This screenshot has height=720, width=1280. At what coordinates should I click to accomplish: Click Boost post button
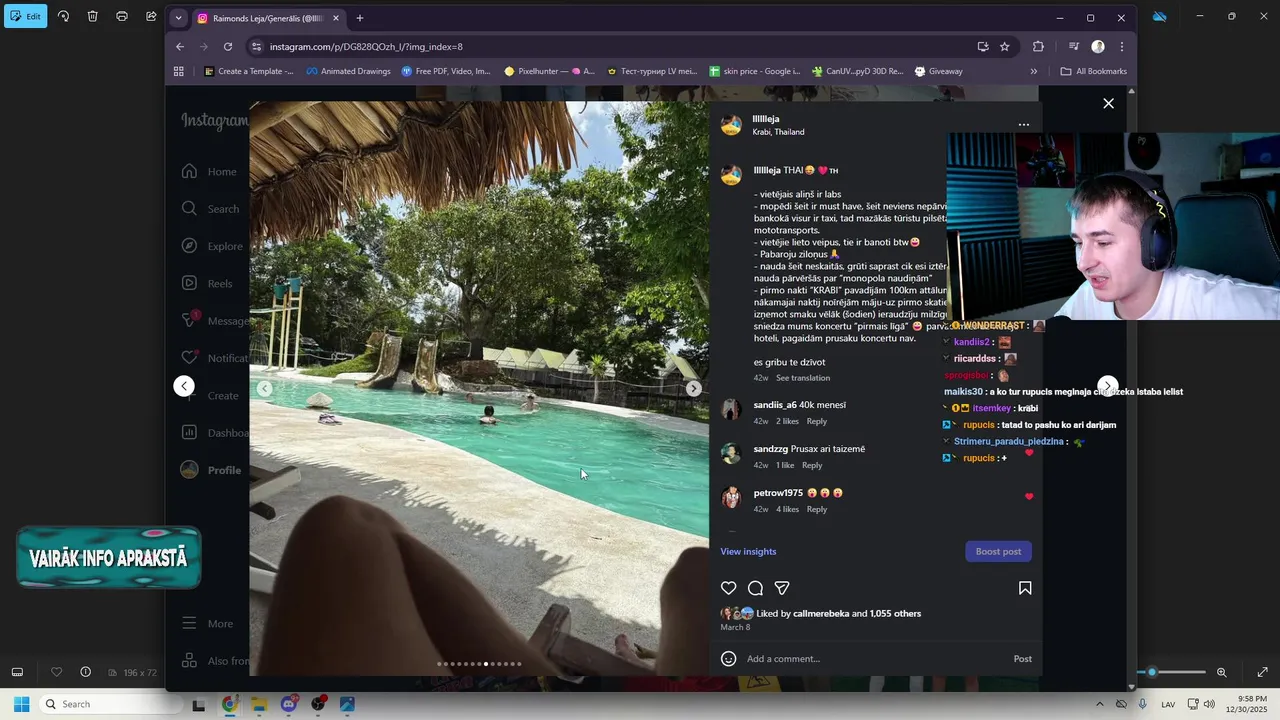(998, 552)
